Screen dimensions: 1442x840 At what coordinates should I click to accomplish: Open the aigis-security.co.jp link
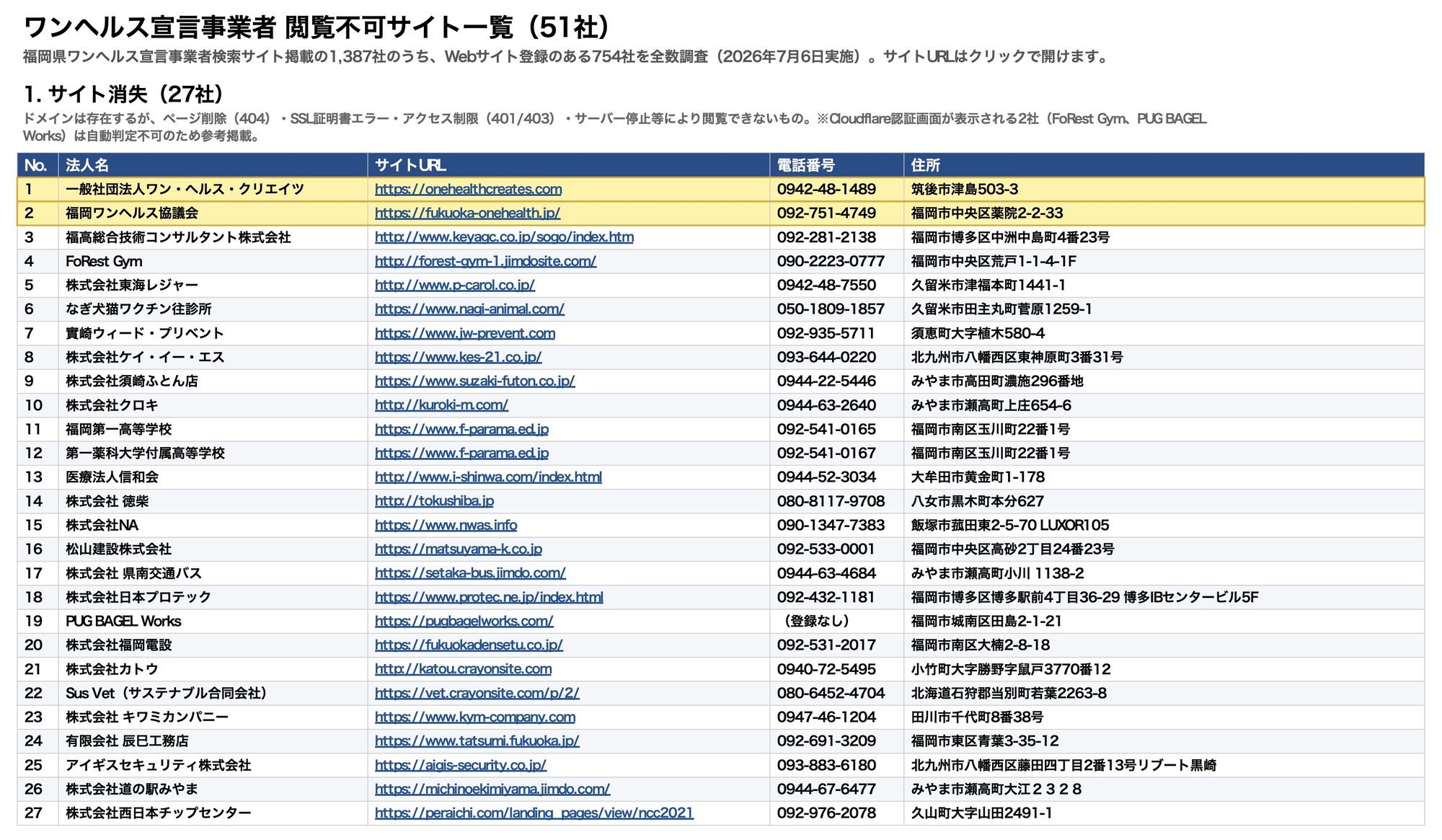click(x=460, y=766)
